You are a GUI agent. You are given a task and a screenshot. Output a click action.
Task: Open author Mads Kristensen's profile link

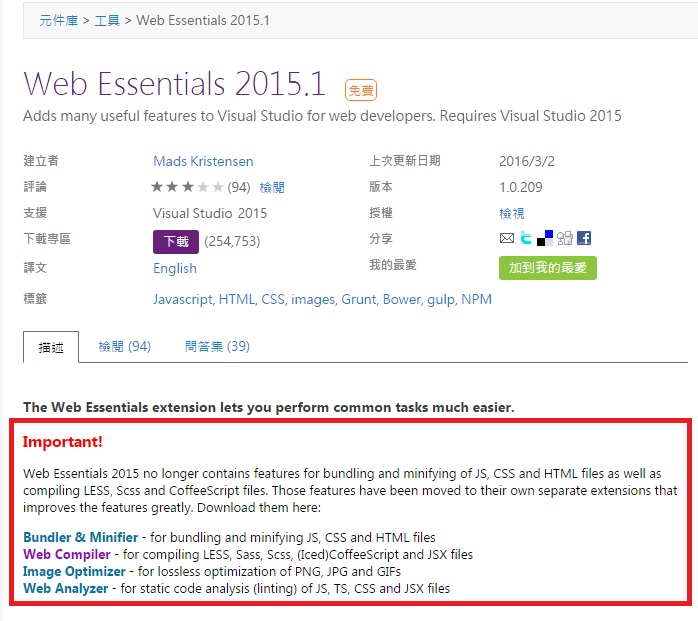pos(203,161)
